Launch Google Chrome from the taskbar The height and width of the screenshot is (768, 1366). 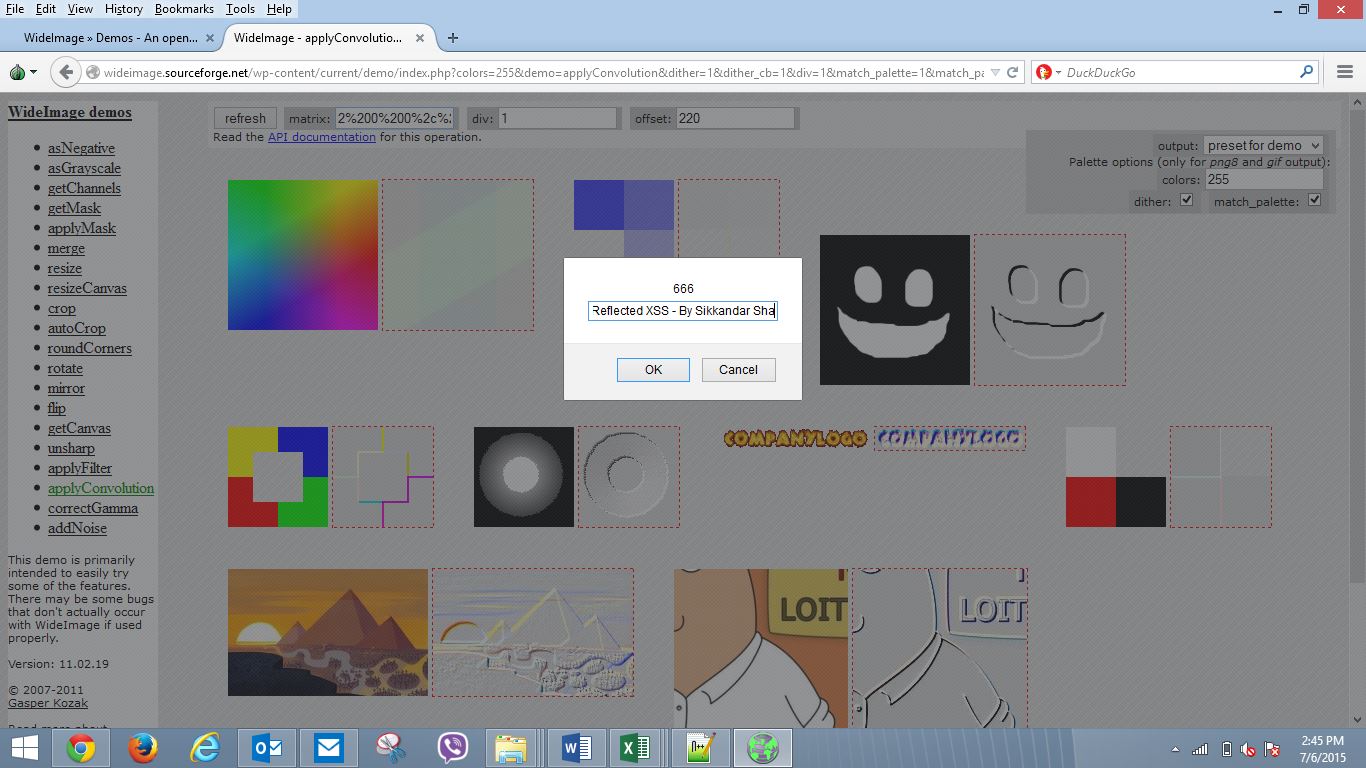point(81,748)
